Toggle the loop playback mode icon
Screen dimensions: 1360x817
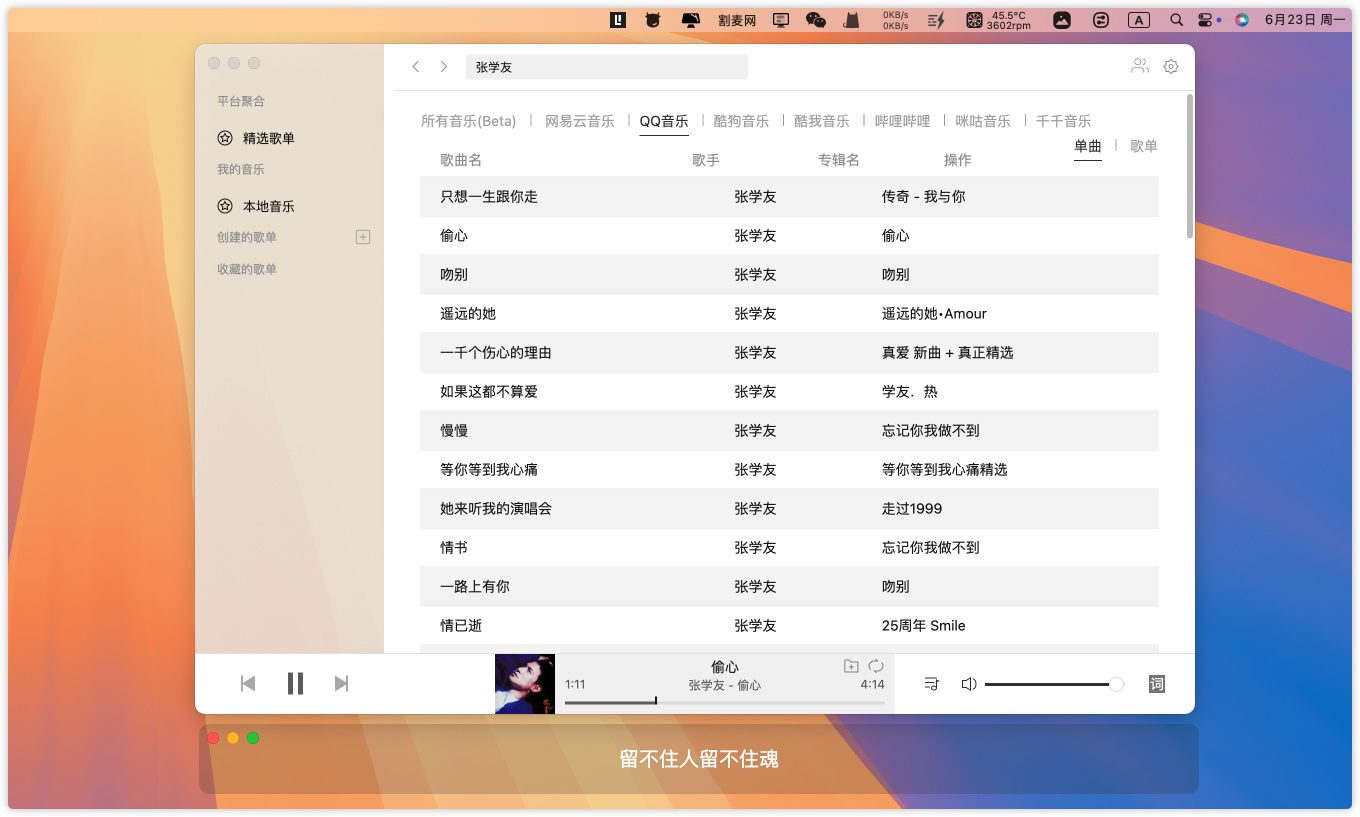pos(876,666)
